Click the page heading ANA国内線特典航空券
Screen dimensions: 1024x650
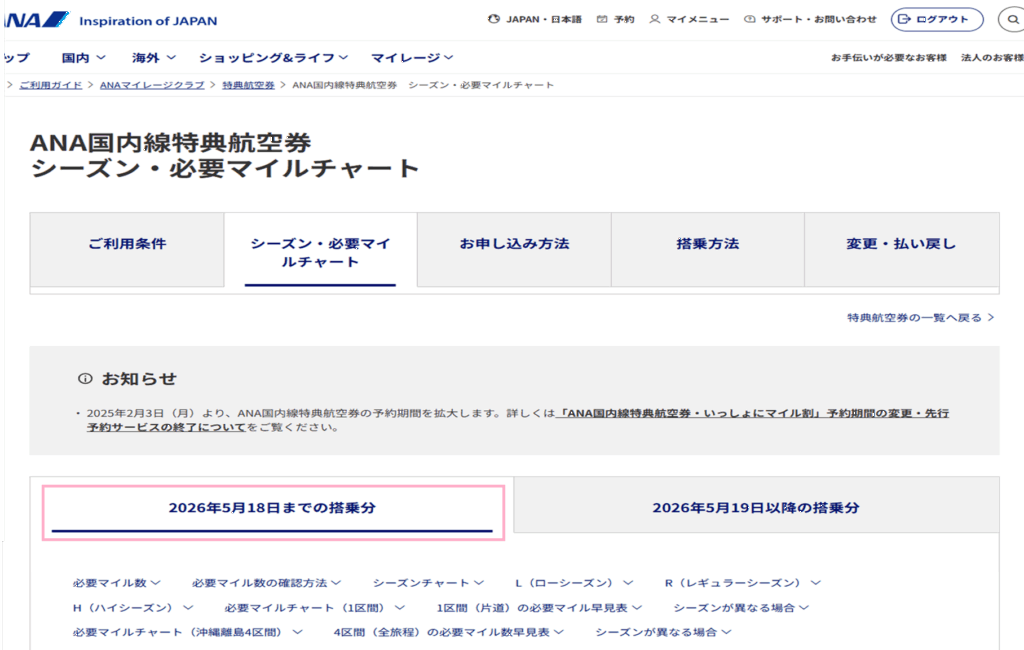point(170,143)
